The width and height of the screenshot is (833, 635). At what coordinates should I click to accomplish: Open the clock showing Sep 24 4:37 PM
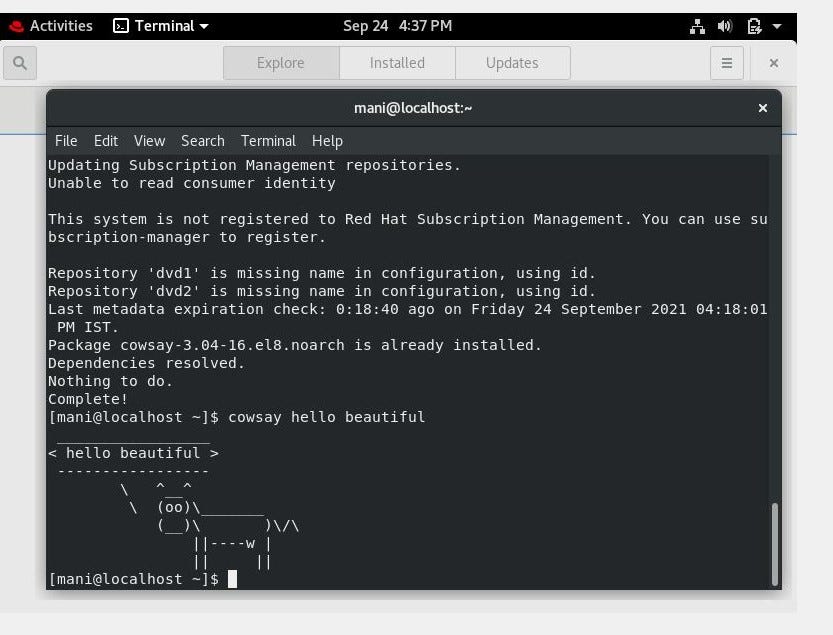click(x=397, y=26)
